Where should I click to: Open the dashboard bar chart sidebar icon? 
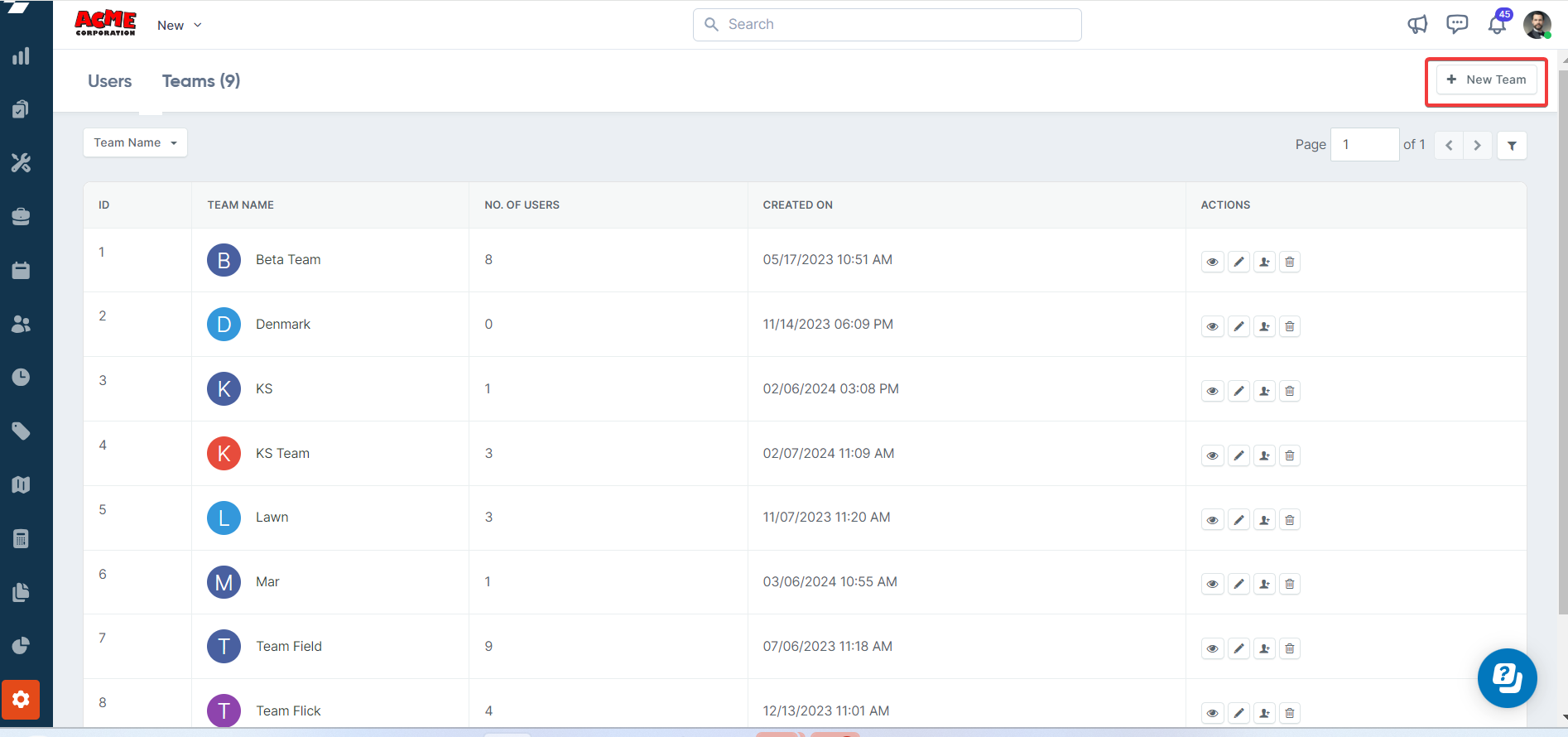tap(21, 56)
